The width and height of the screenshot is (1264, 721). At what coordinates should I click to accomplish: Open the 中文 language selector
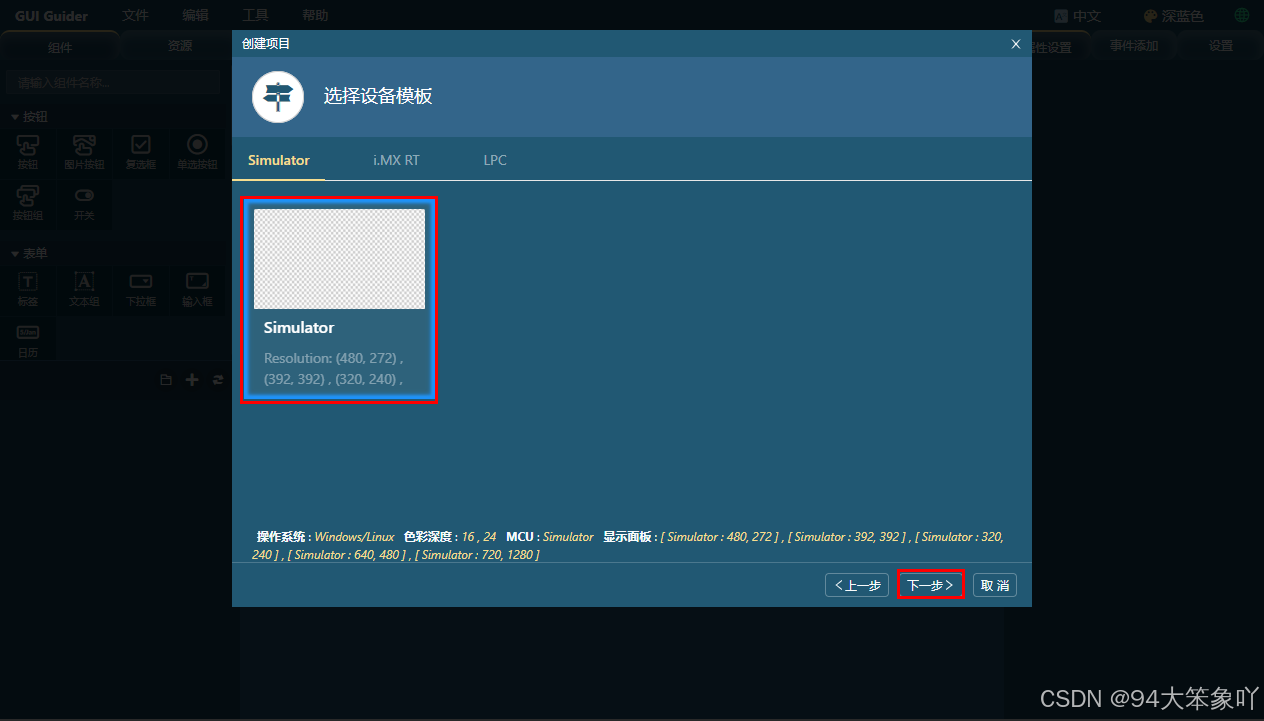click(1078, 16)
